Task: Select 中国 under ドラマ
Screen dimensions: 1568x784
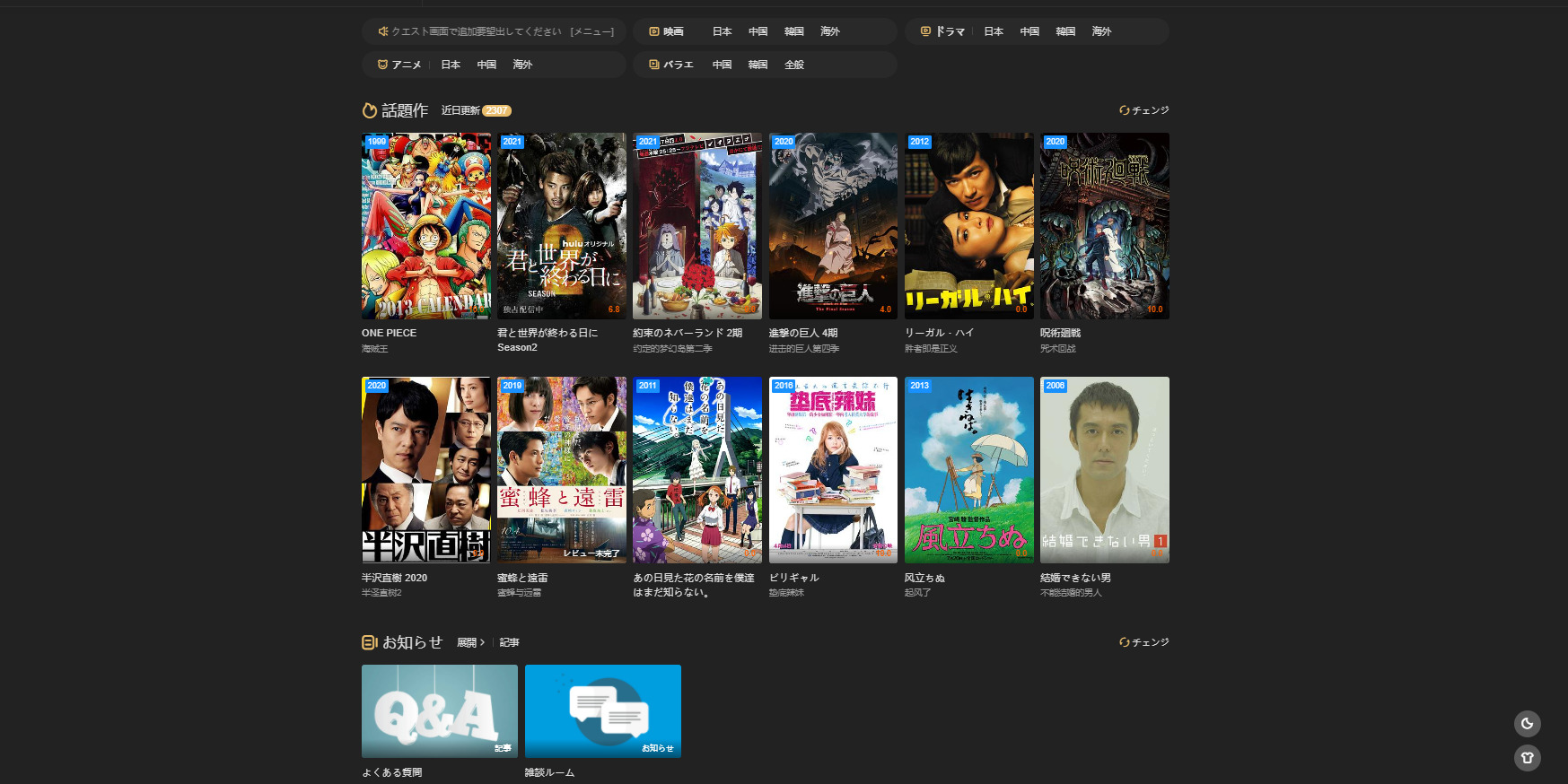Action: point(1029,31)
